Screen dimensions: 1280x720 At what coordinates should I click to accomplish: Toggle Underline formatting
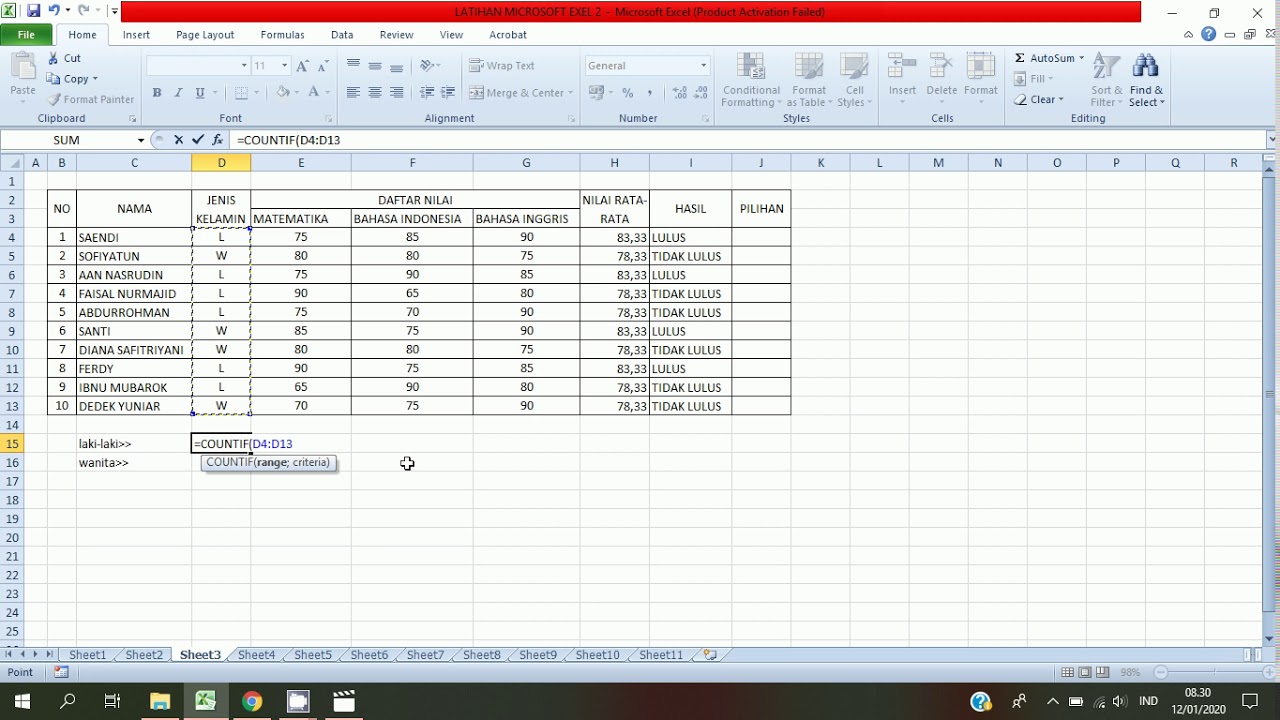tap(200, 92)
